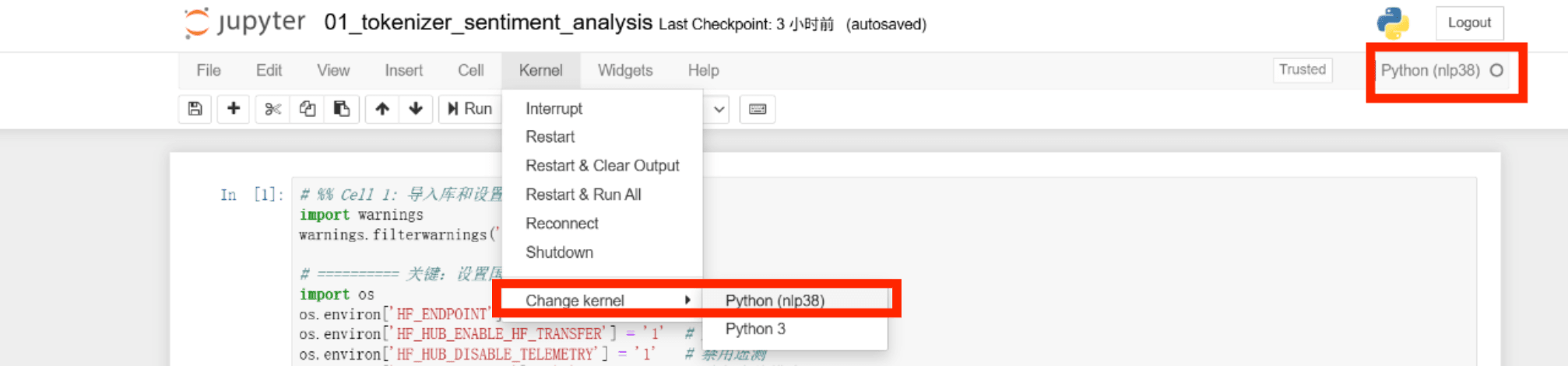This screenshot has height=366, width=1568.
Task: Save the notebook with the floppy icon
Action: (x=195, y=109)
